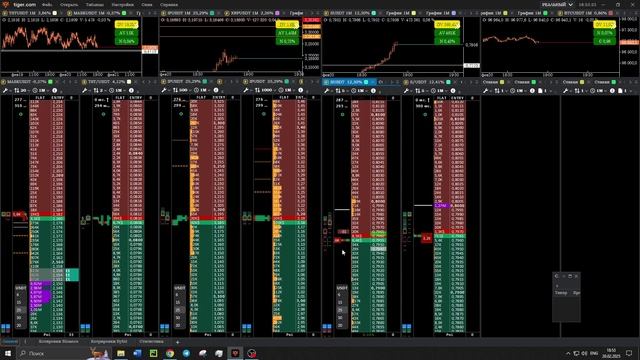Switch to Котировки Bybit bottom tab
The image size is (640, 360).
pyautogui.click(x=109, y=341)
